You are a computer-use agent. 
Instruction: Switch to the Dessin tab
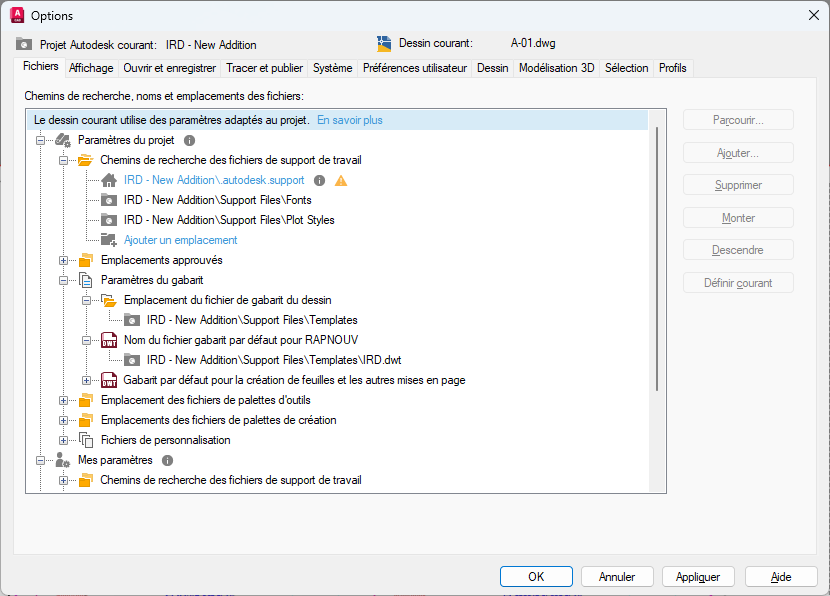(492, 68)
